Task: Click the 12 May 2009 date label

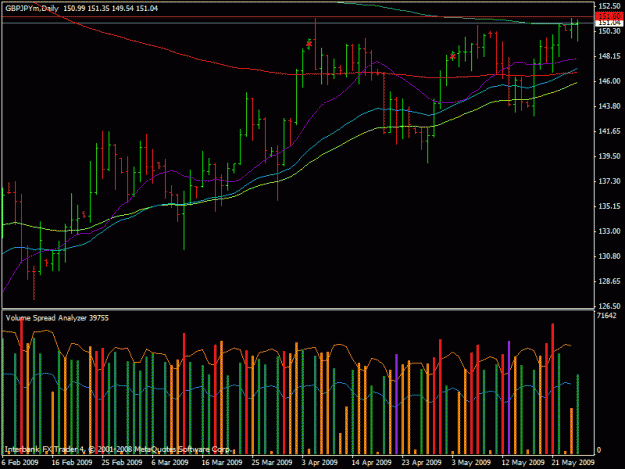Action: (523, 462)
